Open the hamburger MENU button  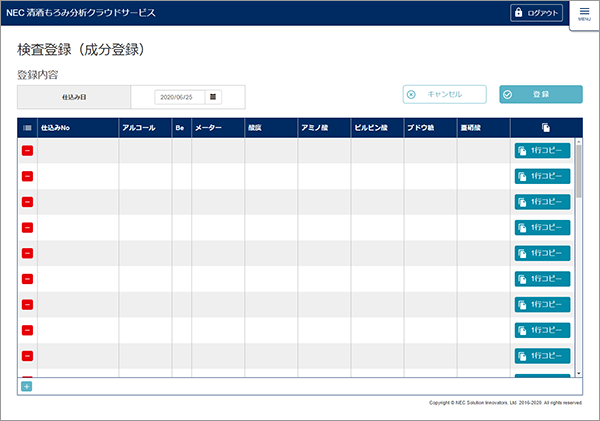click(x=584, y=14)
